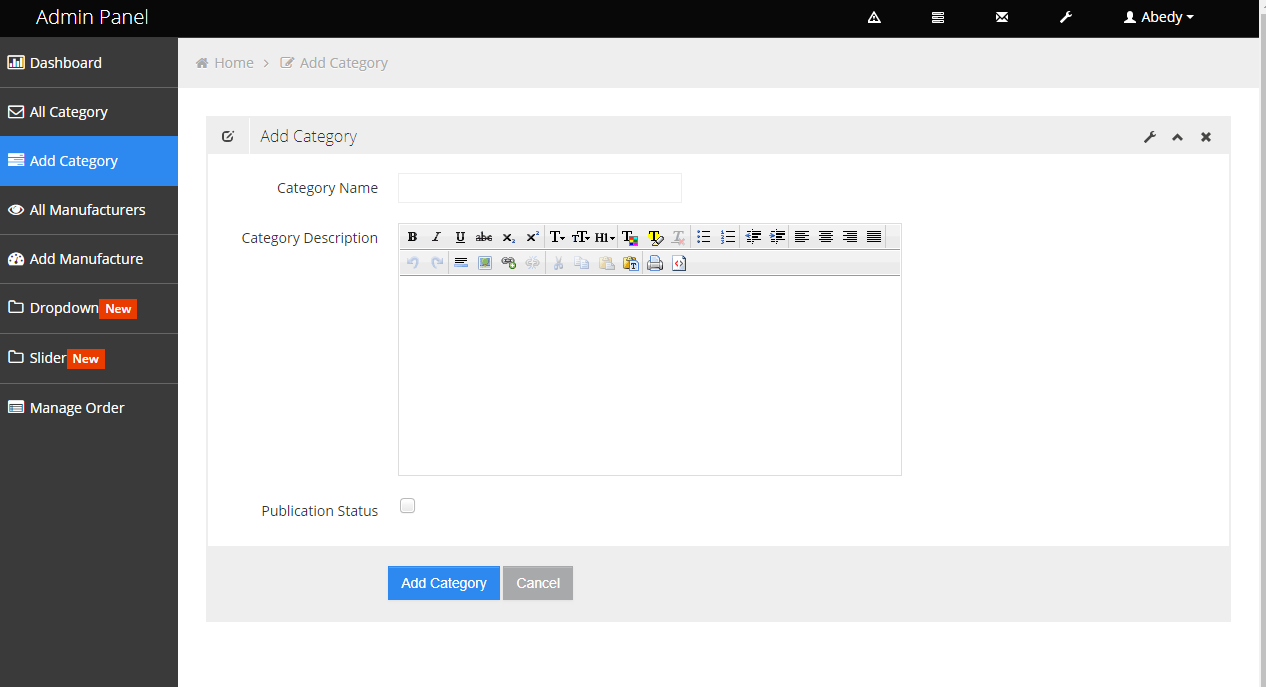View HTML source in editor

pyautogui.click(x=679, y=263)
